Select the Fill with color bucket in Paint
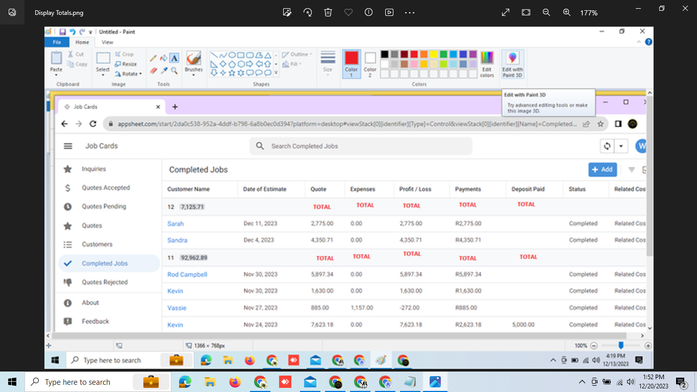 (164, 58)
